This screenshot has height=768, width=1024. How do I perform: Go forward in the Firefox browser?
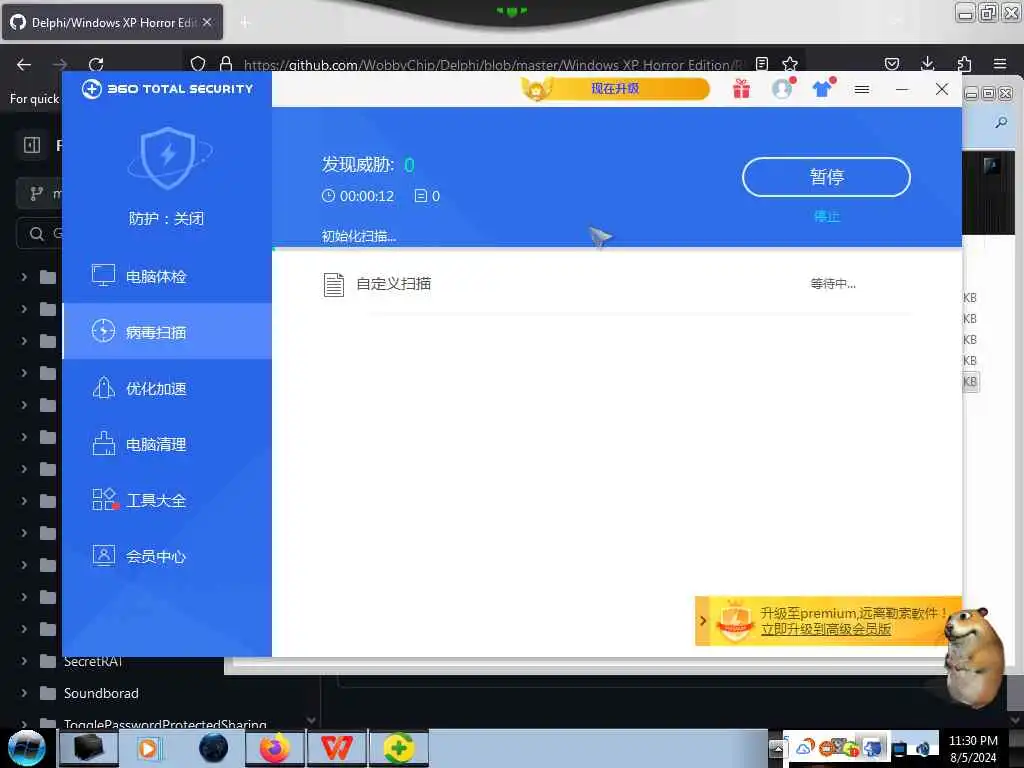60,64
